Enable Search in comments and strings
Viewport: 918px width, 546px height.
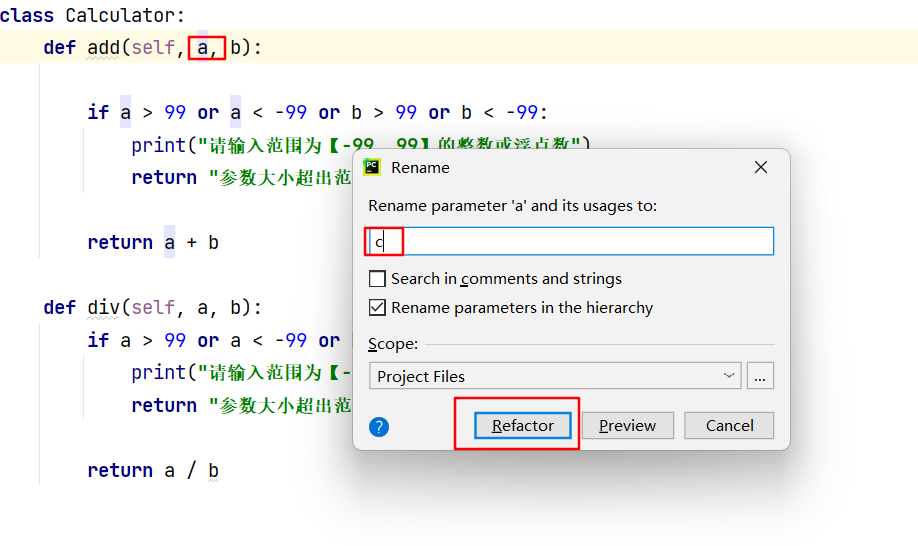(377, 279)
